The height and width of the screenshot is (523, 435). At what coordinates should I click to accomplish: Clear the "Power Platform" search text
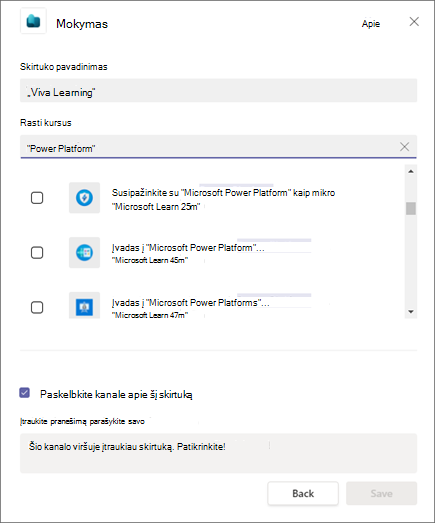point(404,146)
